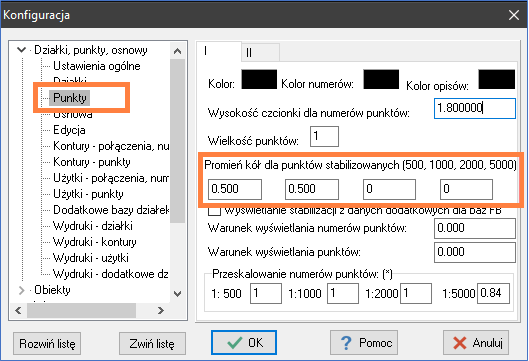Focus fourth circle radius field
This screenshot has width=529, height=361.
(466, 189)
